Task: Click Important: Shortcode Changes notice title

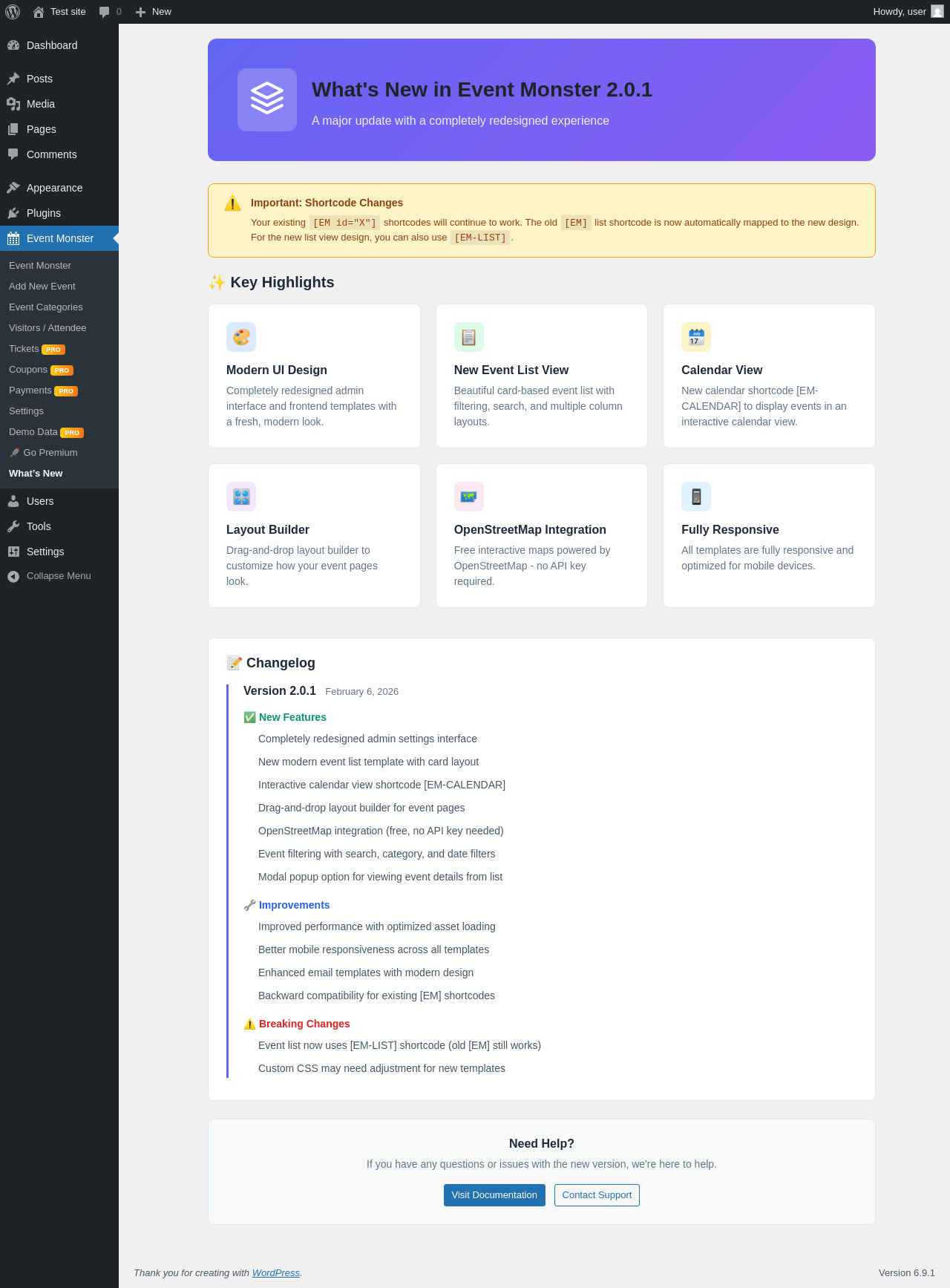Action: click(327, 203)
